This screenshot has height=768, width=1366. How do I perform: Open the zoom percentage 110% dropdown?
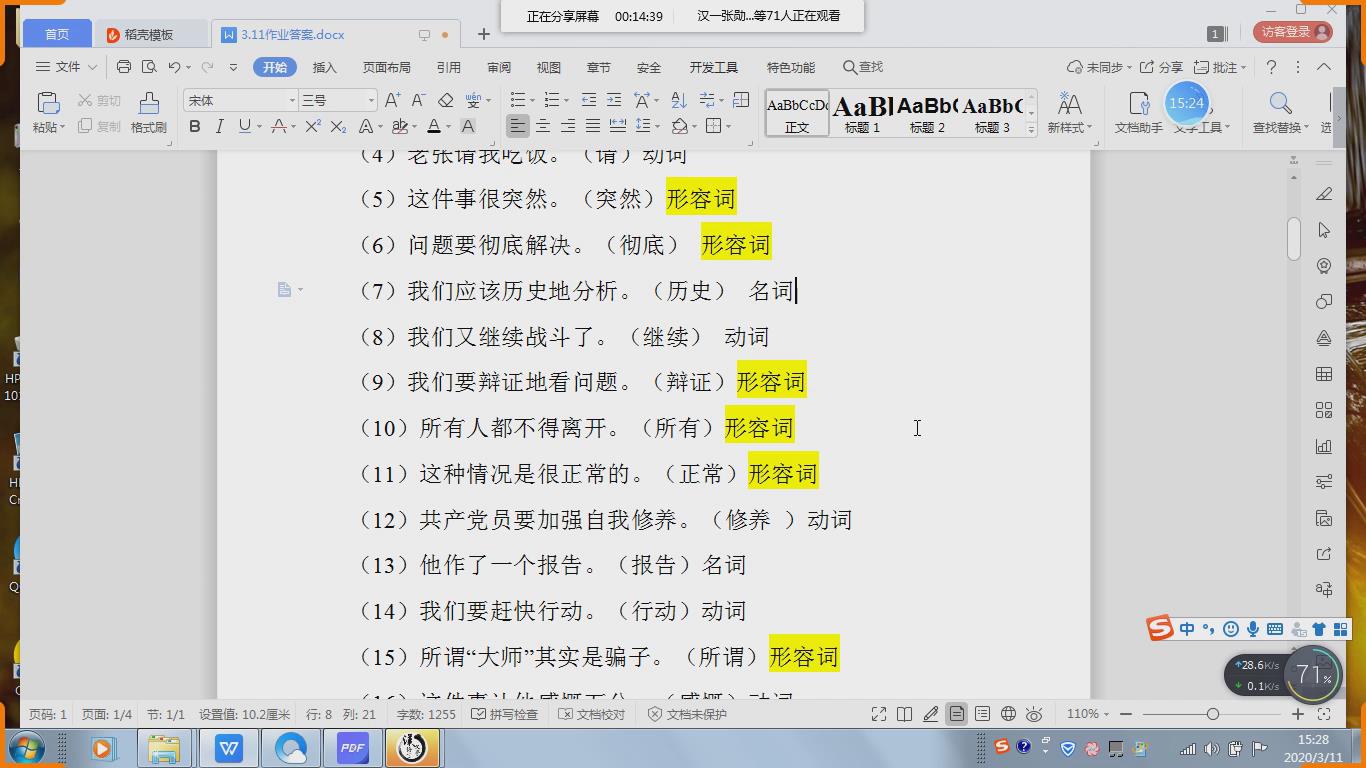click(x=1088, y=714)
